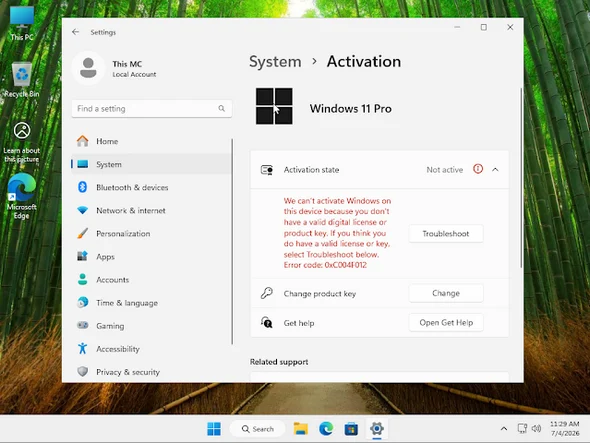Viewport: 590px width, 443px height.
Task: Click the Activation state certificate icon
Action: 267,170
